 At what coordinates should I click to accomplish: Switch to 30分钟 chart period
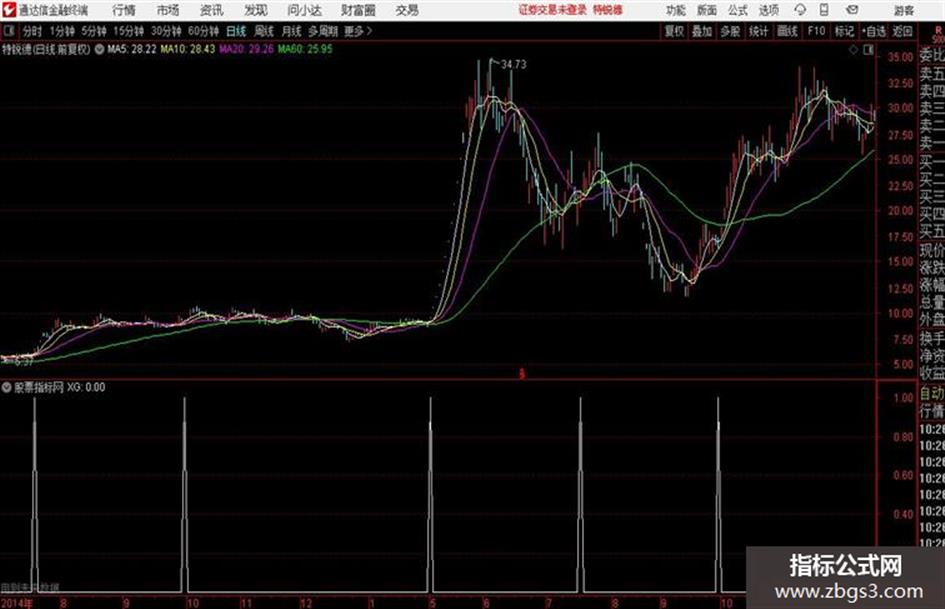[166, 31]
